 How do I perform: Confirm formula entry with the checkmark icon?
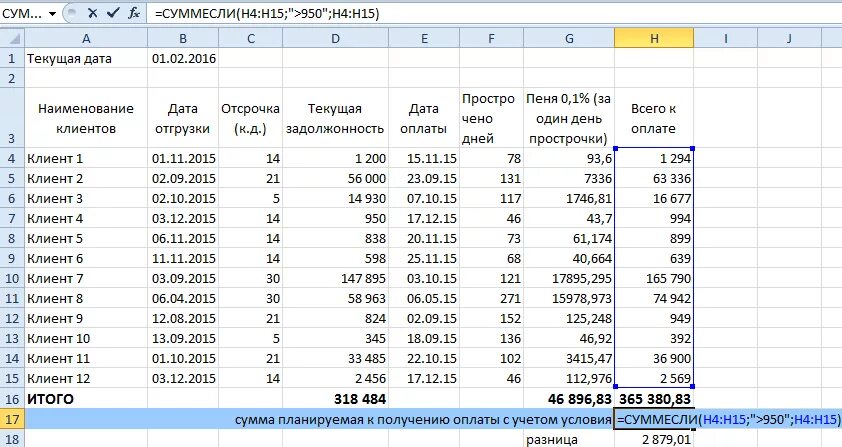(x=113, y=13)
